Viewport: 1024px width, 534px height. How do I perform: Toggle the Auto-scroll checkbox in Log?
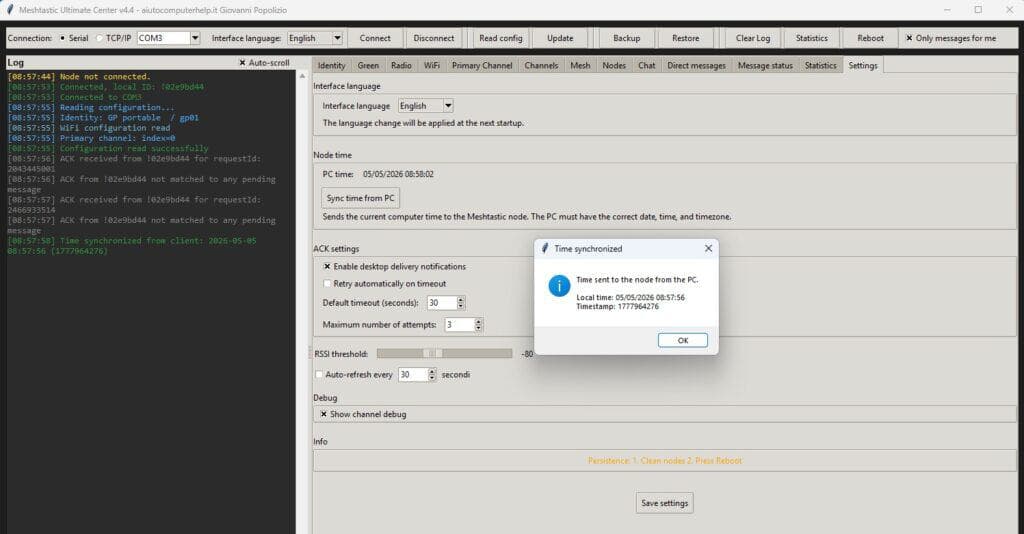pos(242,63)
